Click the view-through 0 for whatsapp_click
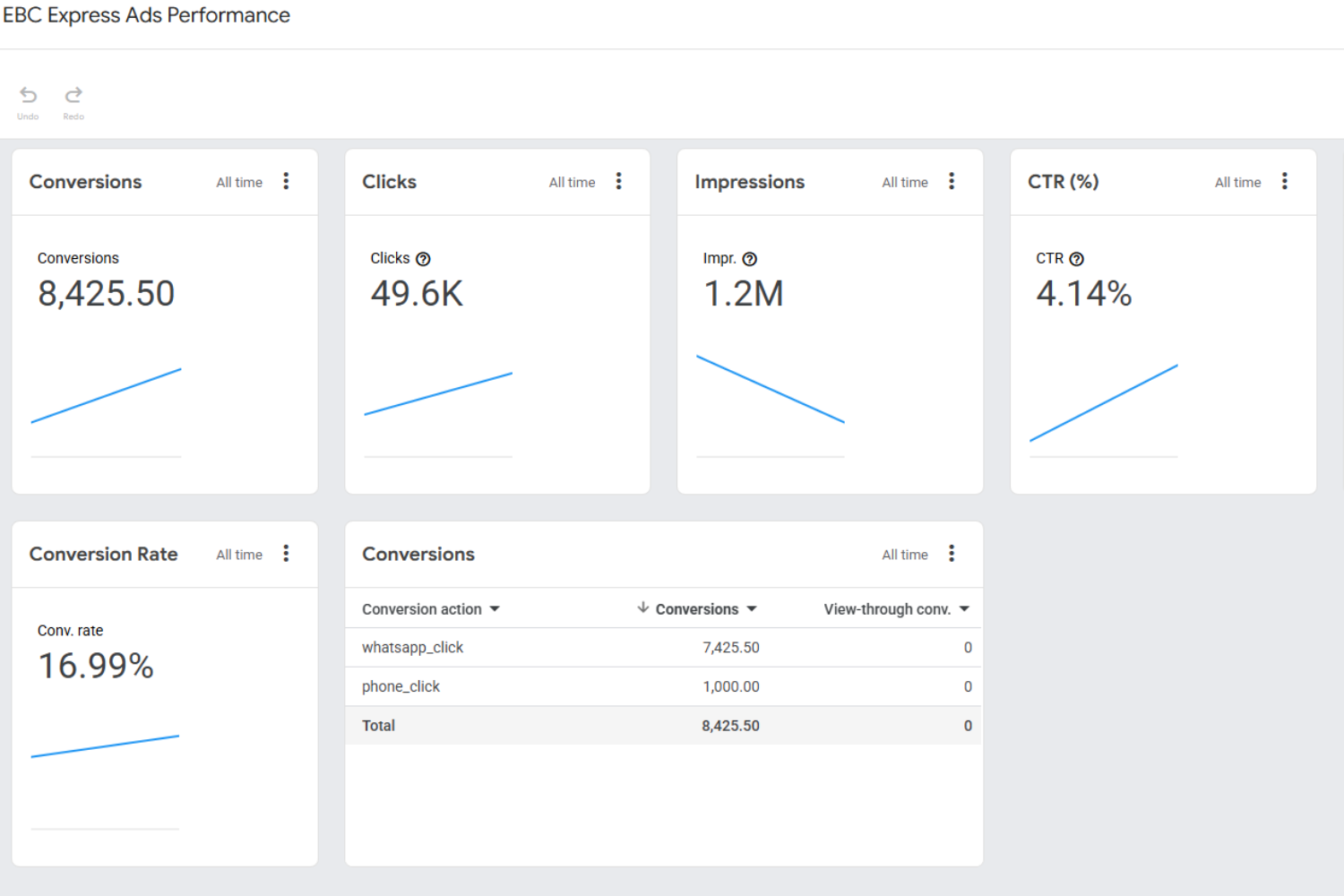 coord(968,648)
